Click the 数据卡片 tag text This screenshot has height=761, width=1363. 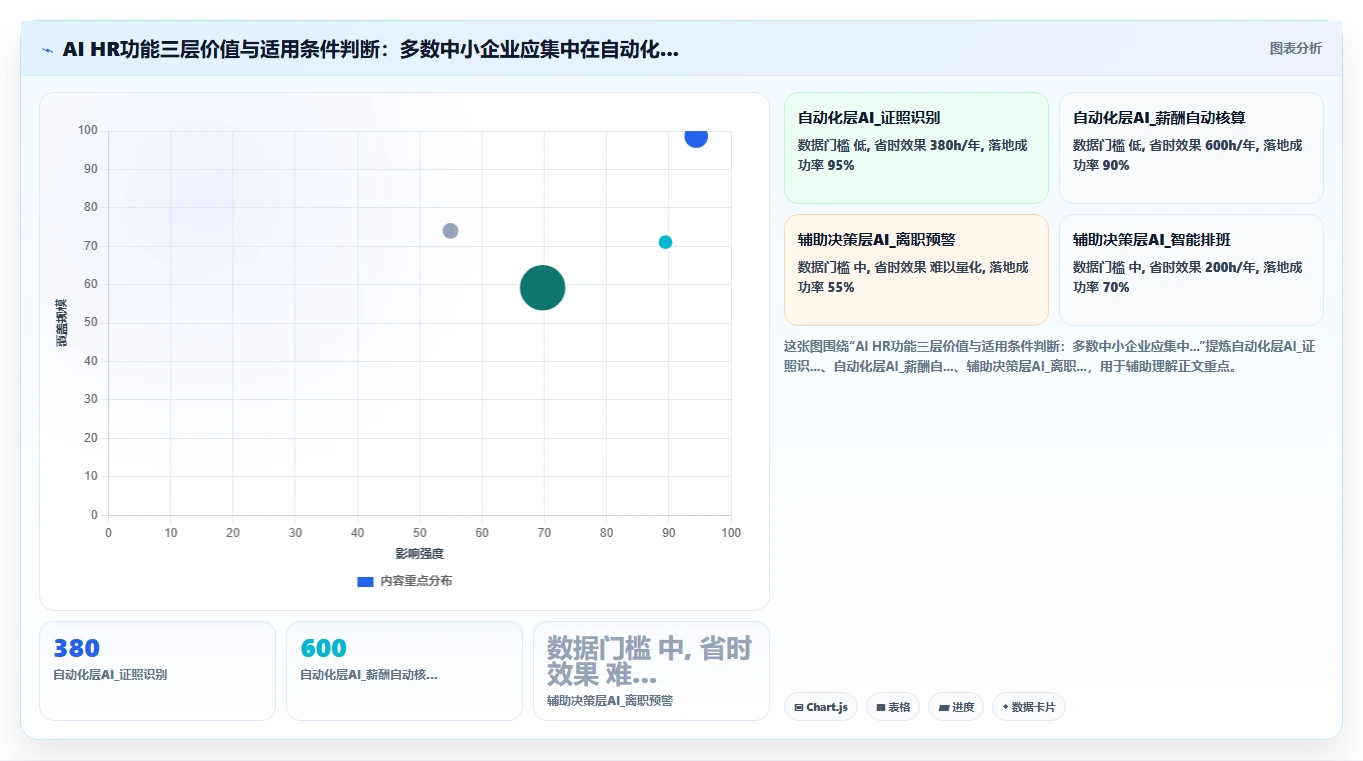[x=1033, y=707]
